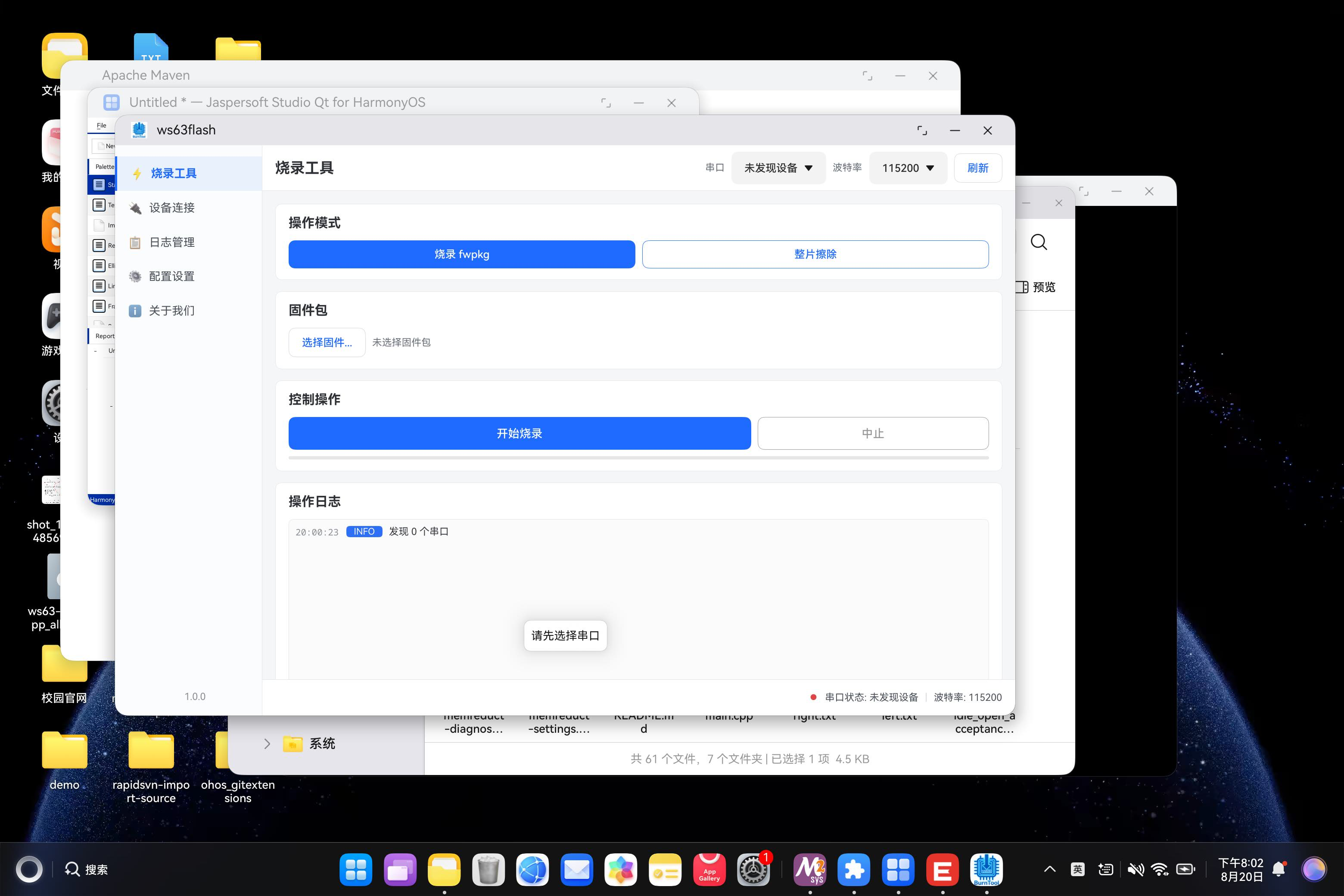Click the 串口状态: 未发现设备 status text
Viewport: 1344px width, 896px height.
tap(871, 697)
